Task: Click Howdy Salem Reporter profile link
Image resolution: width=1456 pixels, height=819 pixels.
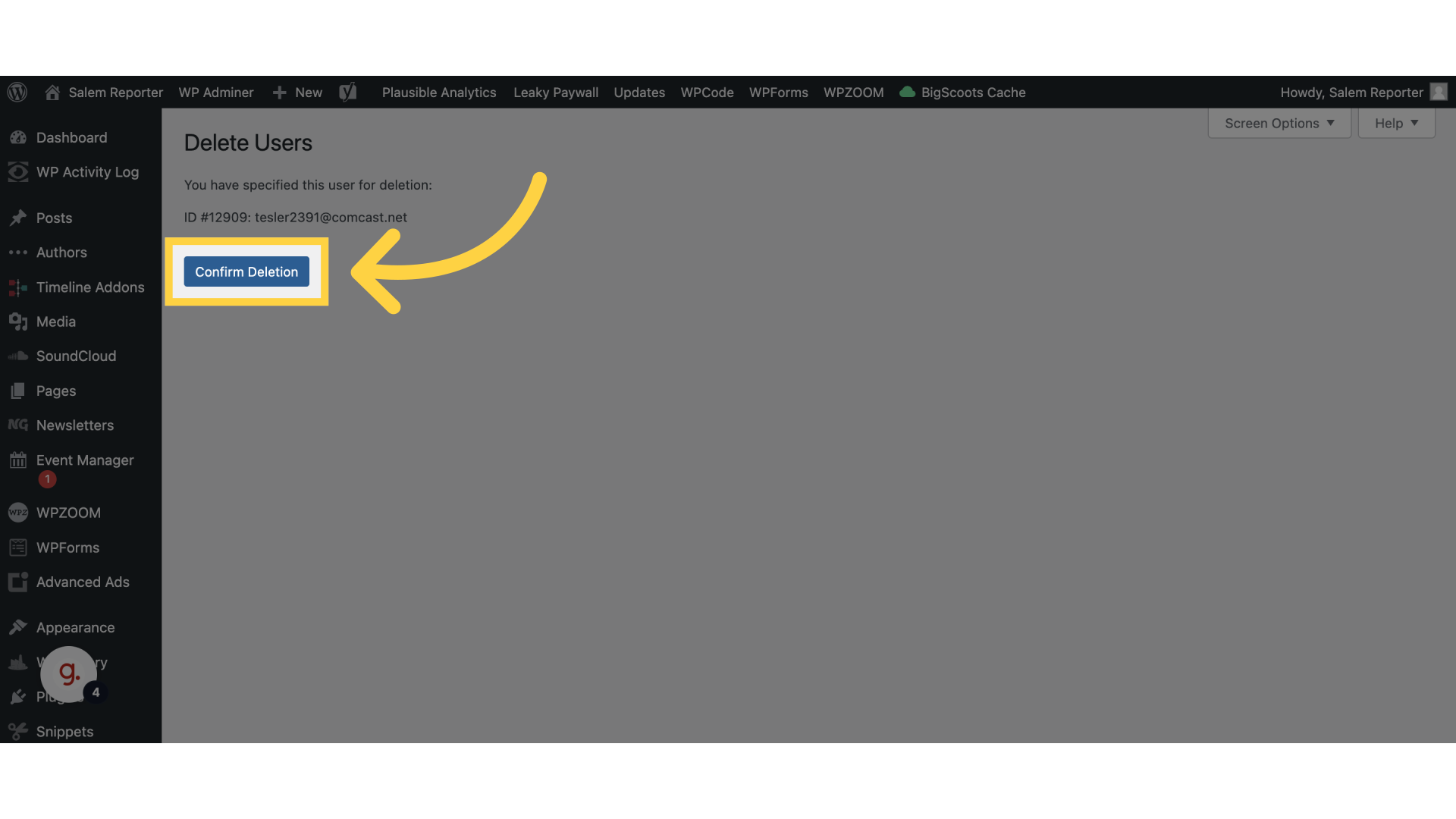Action: (1362, 92)
